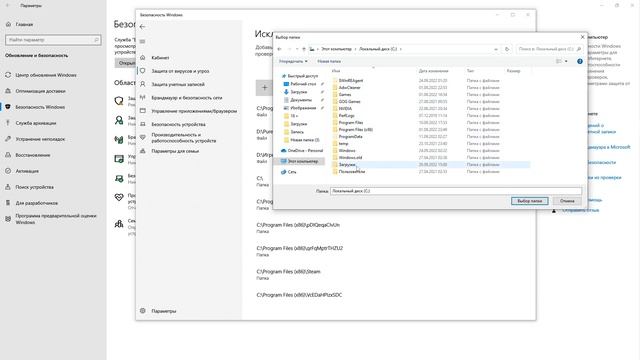Click the Локальный диск (C:) breadcrumb
Screen dimensions: 640x360
(378, 49)
